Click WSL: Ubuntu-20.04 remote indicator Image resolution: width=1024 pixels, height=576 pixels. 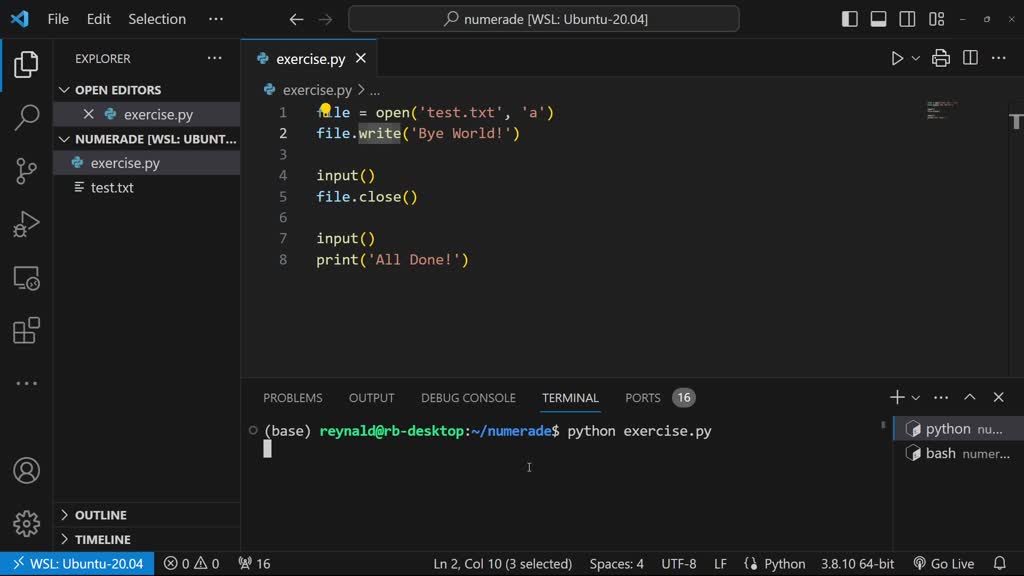tap(77, 564)
